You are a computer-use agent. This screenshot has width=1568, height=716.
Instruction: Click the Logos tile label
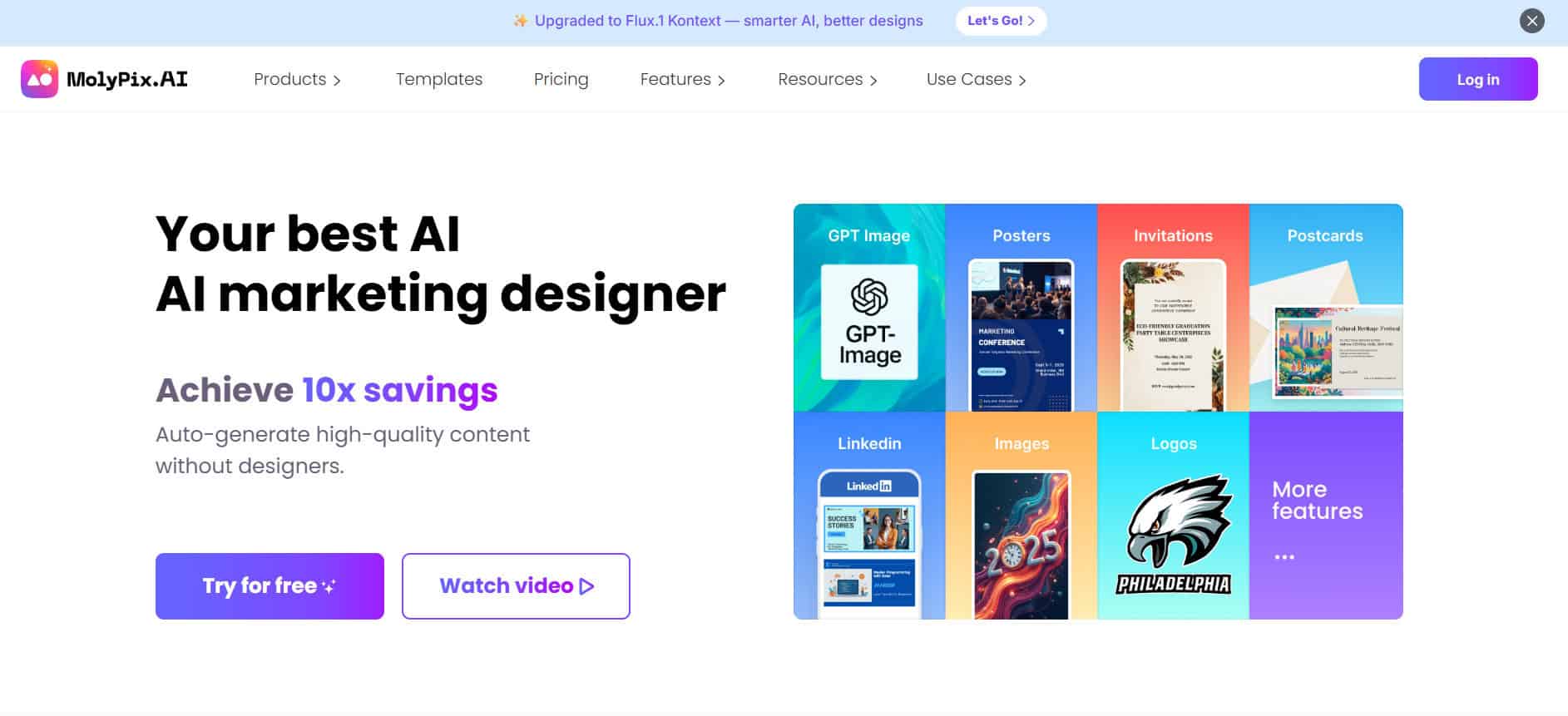(x=1174, y=444)
